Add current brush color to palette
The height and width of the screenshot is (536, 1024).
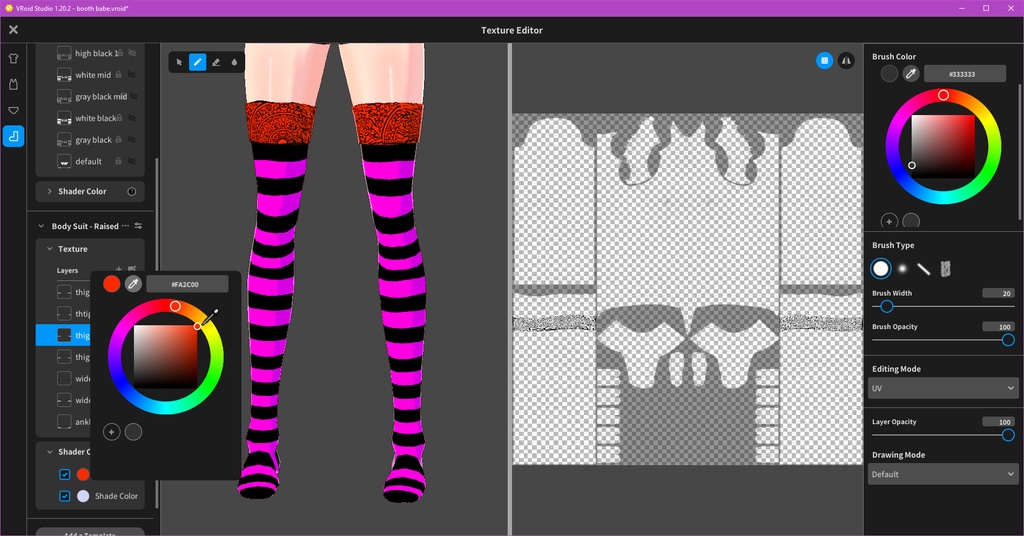pyautogui.click(x=889, y=221)
